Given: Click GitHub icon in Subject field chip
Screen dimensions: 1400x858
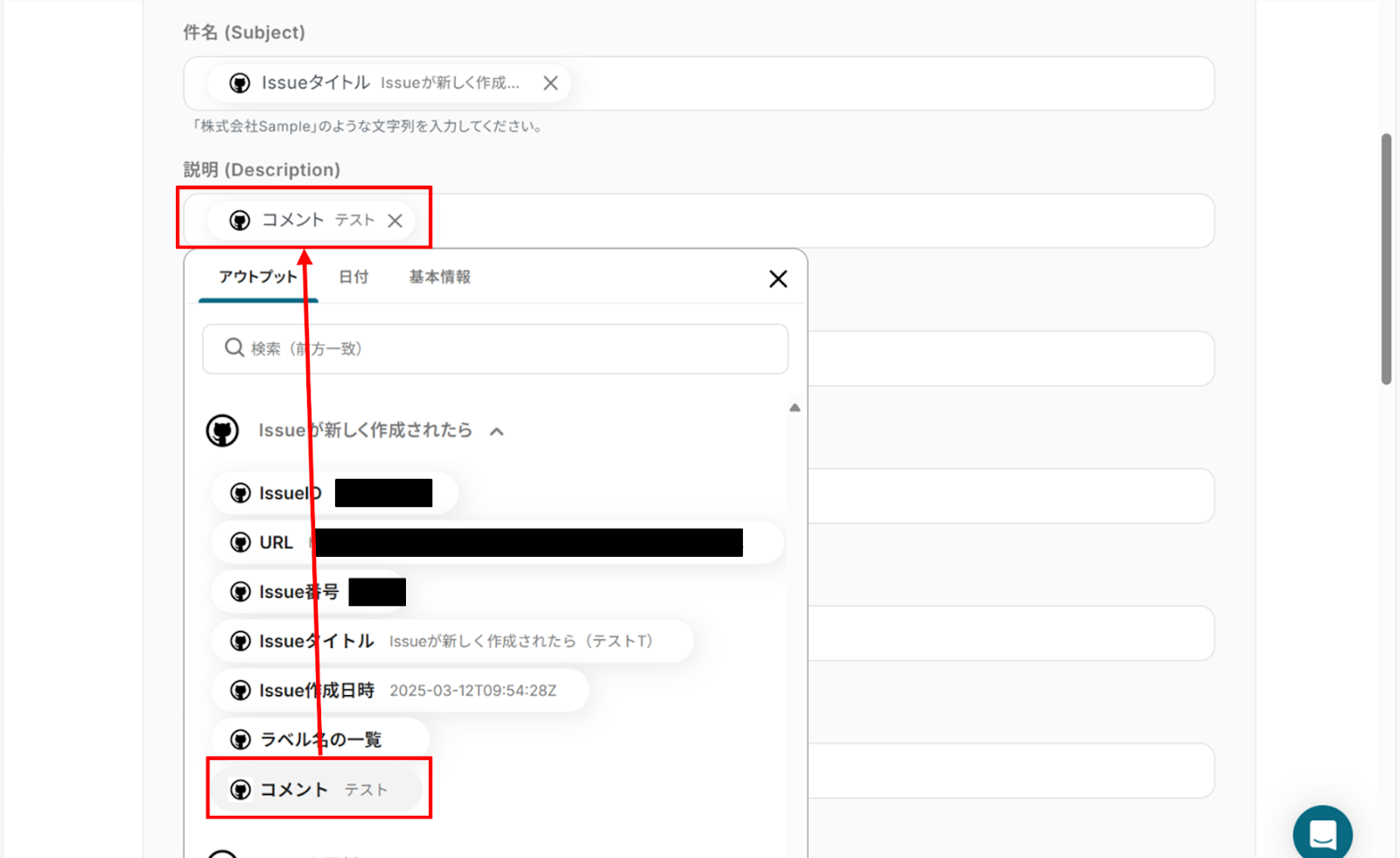Looking at the screenshot, I should tap(239, 83).
